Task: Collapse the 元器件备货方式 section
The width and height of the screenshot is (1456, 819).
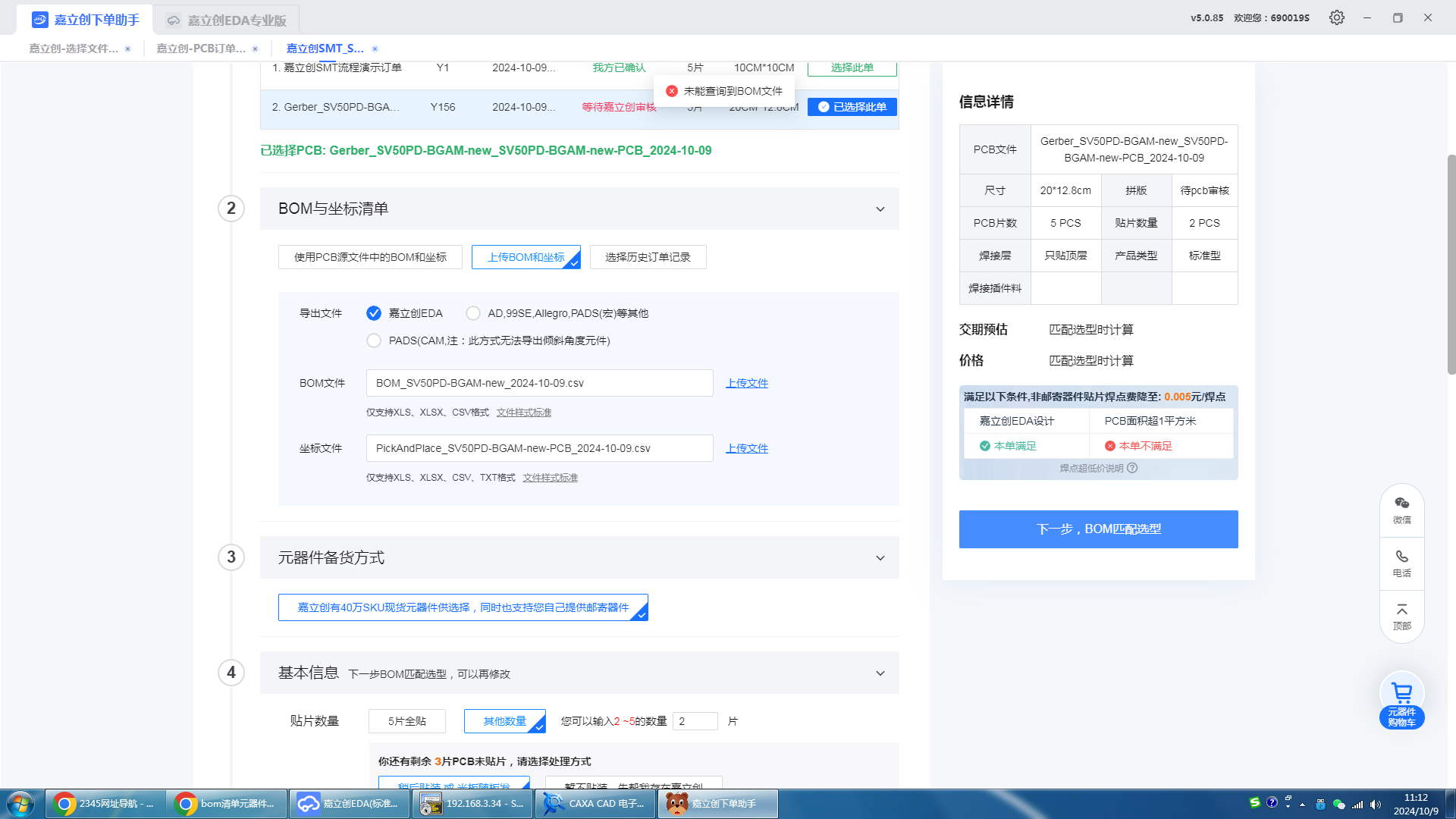Action: 880,557
